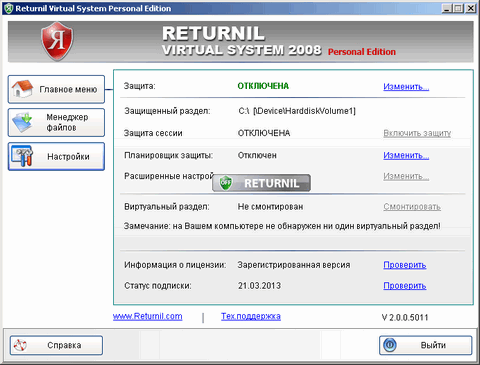The height and width of the screenshot is (365, 480).
Task: Open the www.Returnil.com website link
Action: click(x=148, y=316)
